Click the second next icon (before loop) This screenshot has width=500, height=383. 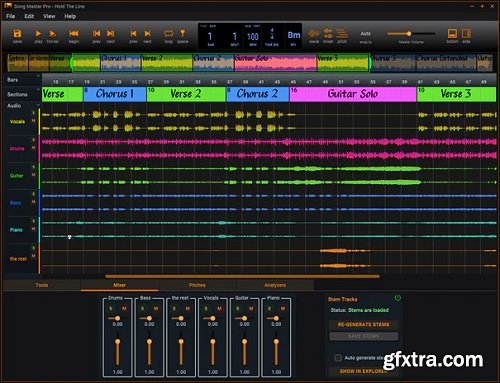[x=147, y=34]
